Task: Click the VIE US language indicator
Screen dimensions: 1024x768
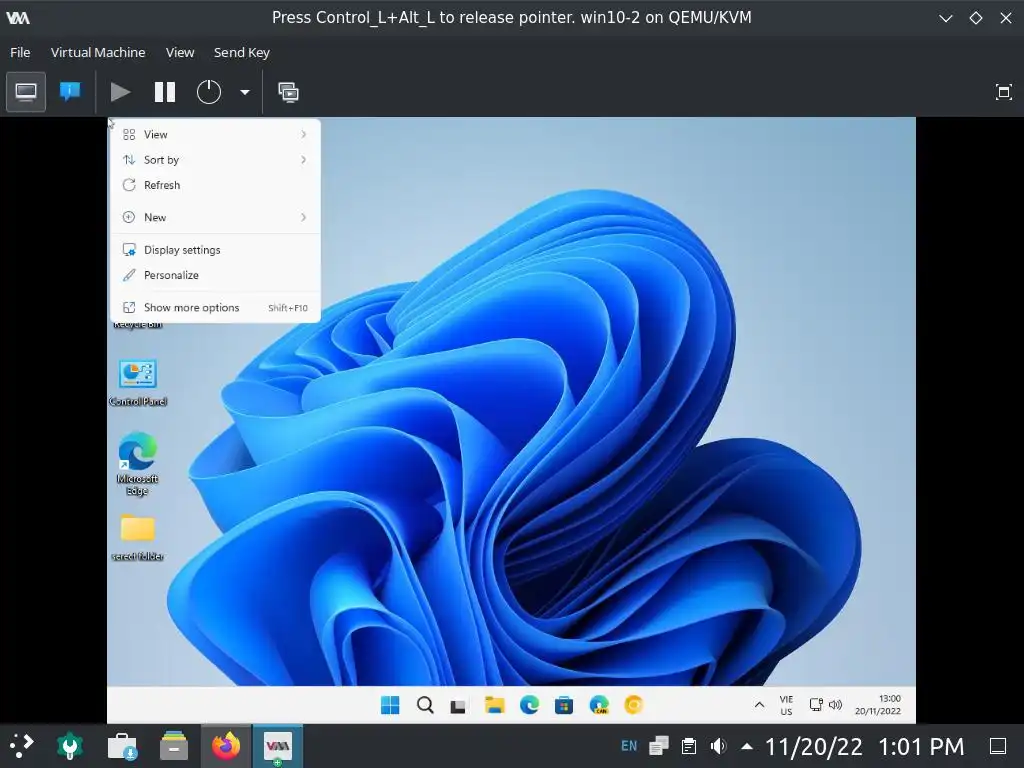Action: [786, 705]
